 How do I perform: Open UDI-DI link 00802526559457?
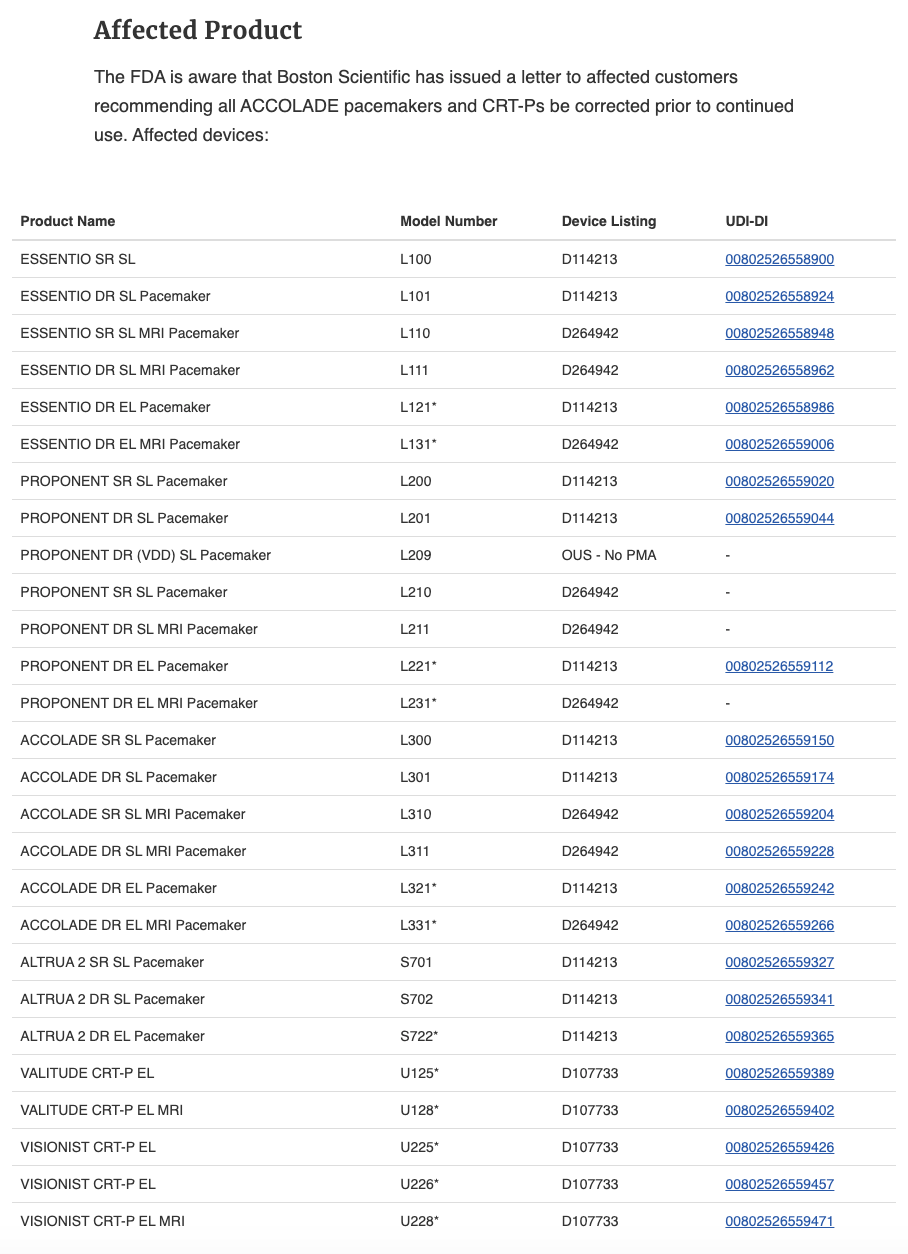pyautogui.click(x=779, y=1184)
